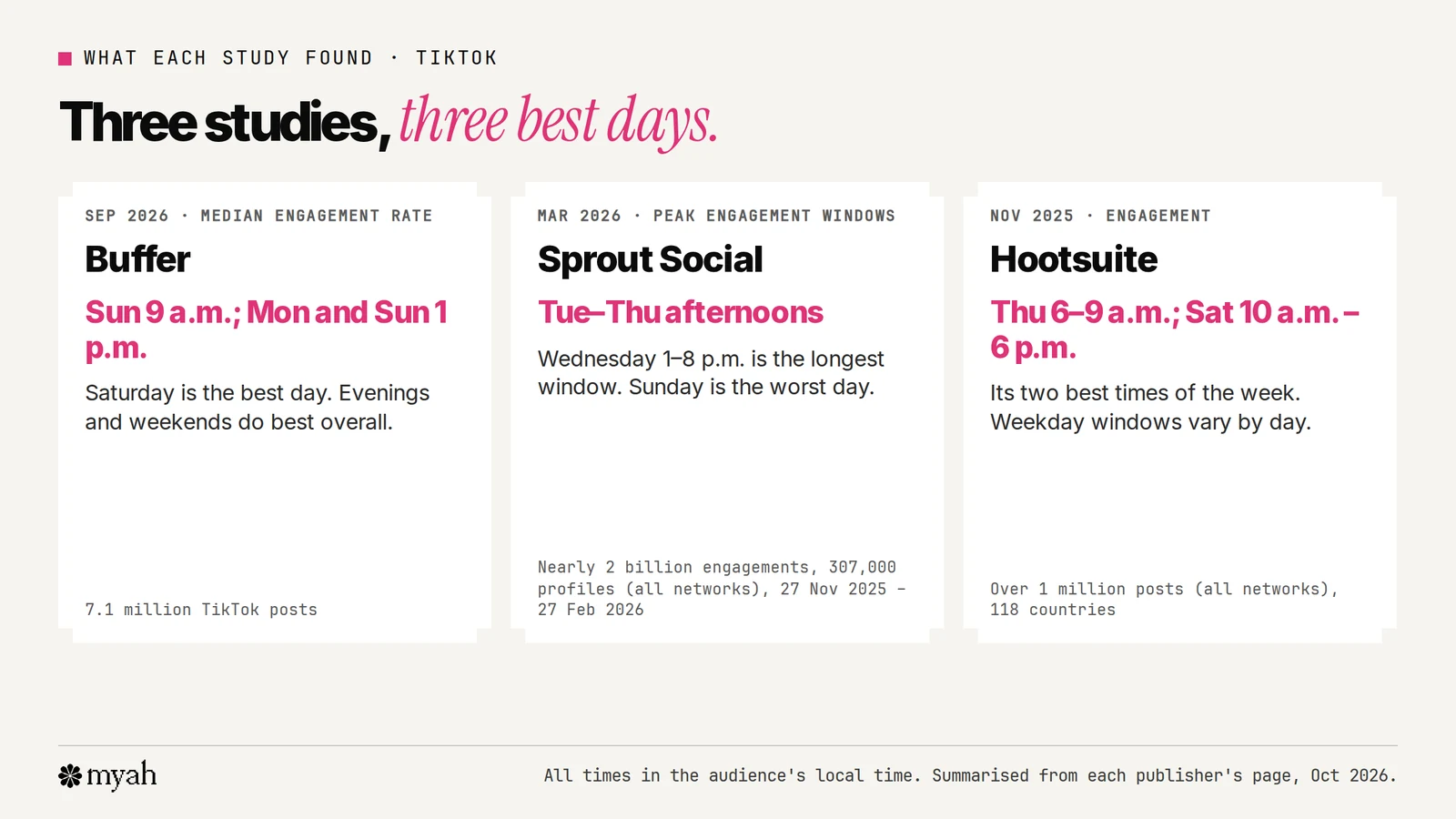Click 'Its two best times of the week' text

(1150, 408)
